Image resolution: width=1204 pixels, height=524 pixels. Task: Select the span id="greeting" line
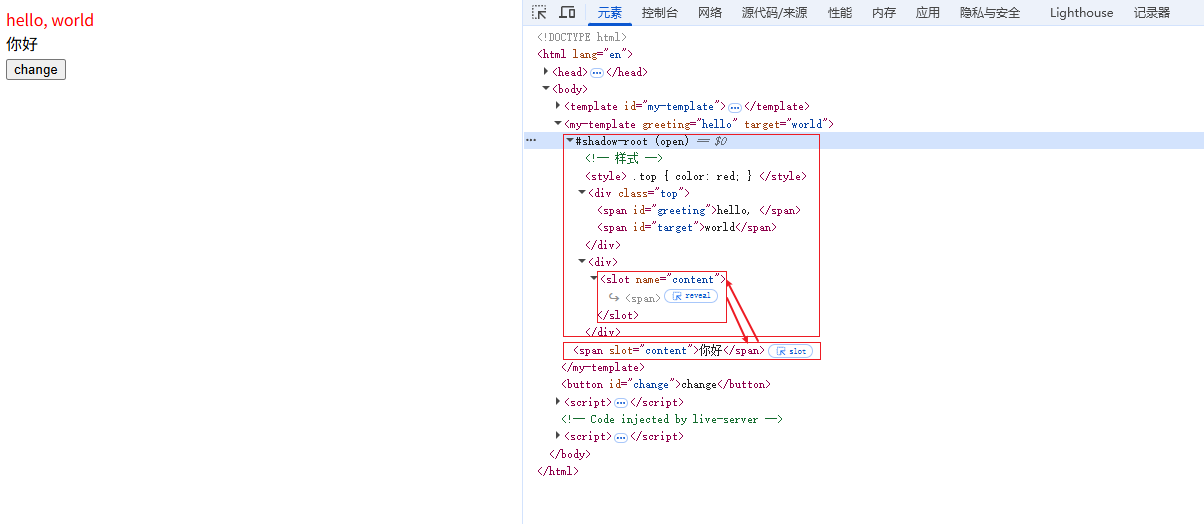(x=699, y=211)
